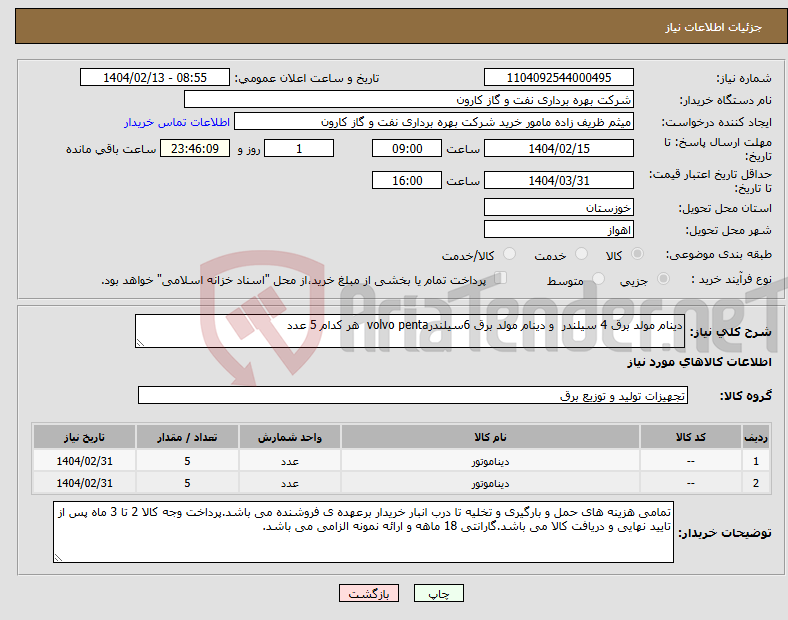Click the شرح کلی نیاز description textarea

(x=410, y=331)
